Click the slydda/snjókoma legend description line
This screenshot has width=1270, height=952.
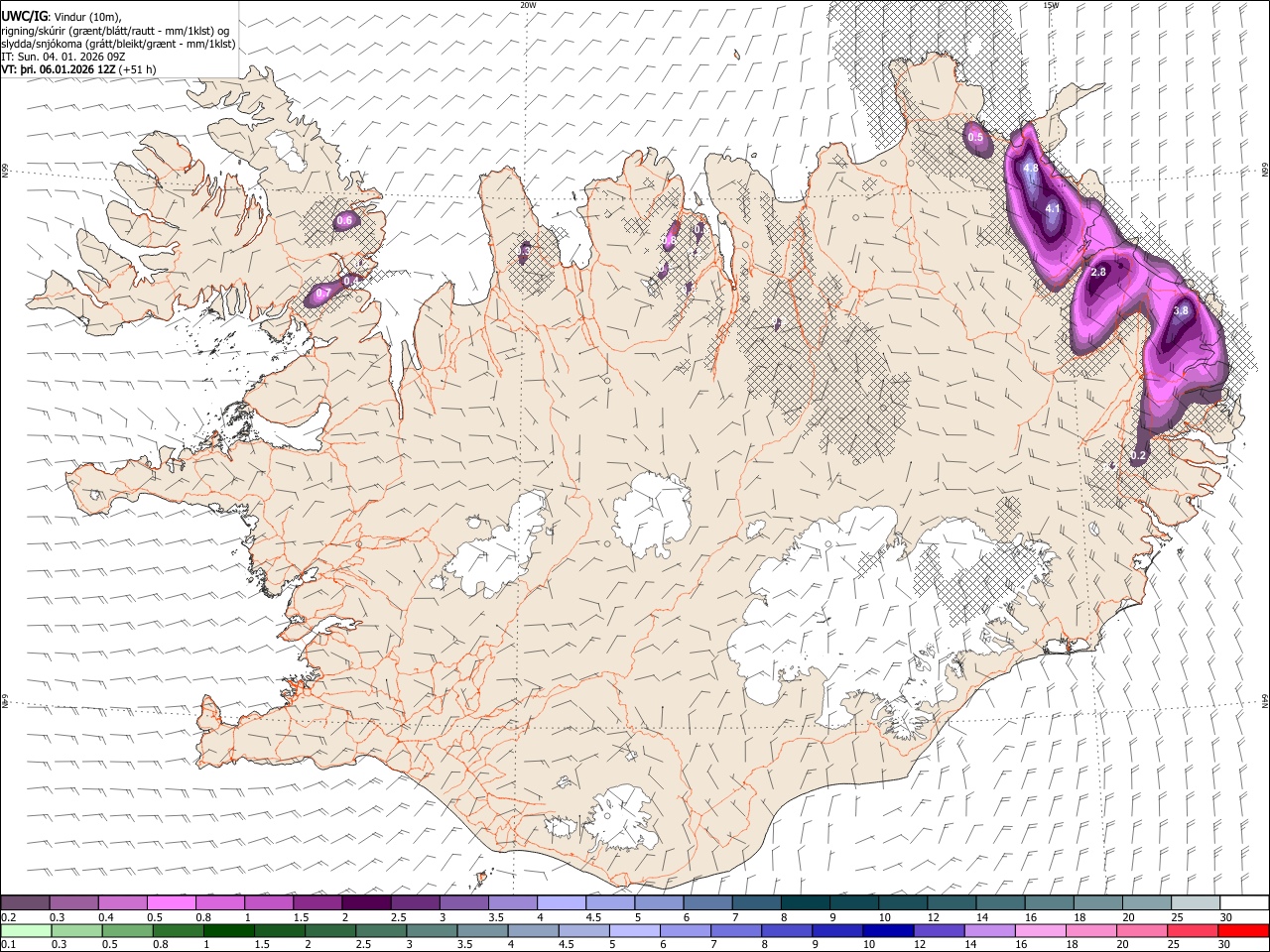pos(118,44)
